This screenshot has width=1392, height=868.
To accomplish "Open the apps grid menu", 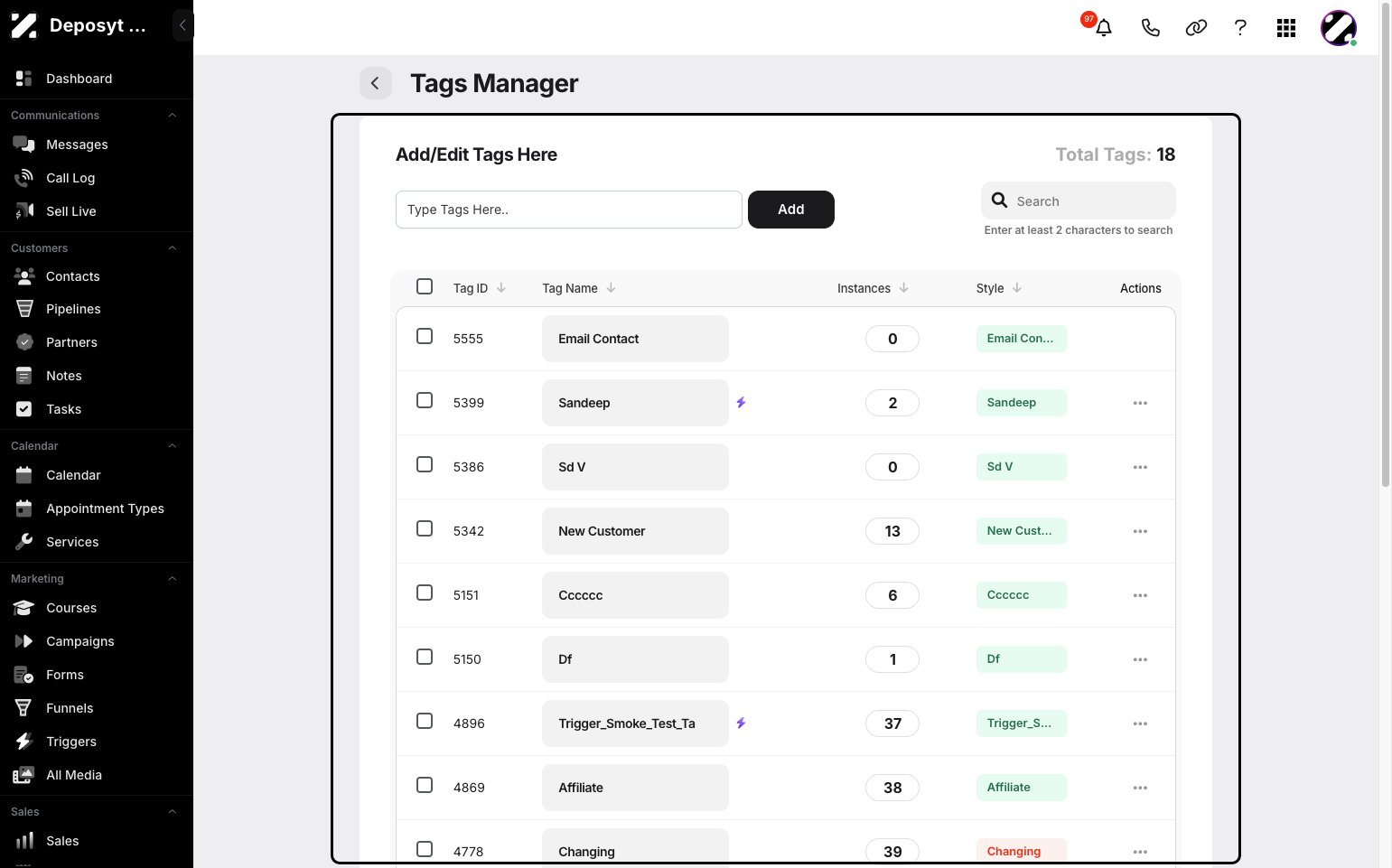I will 1286,28.
